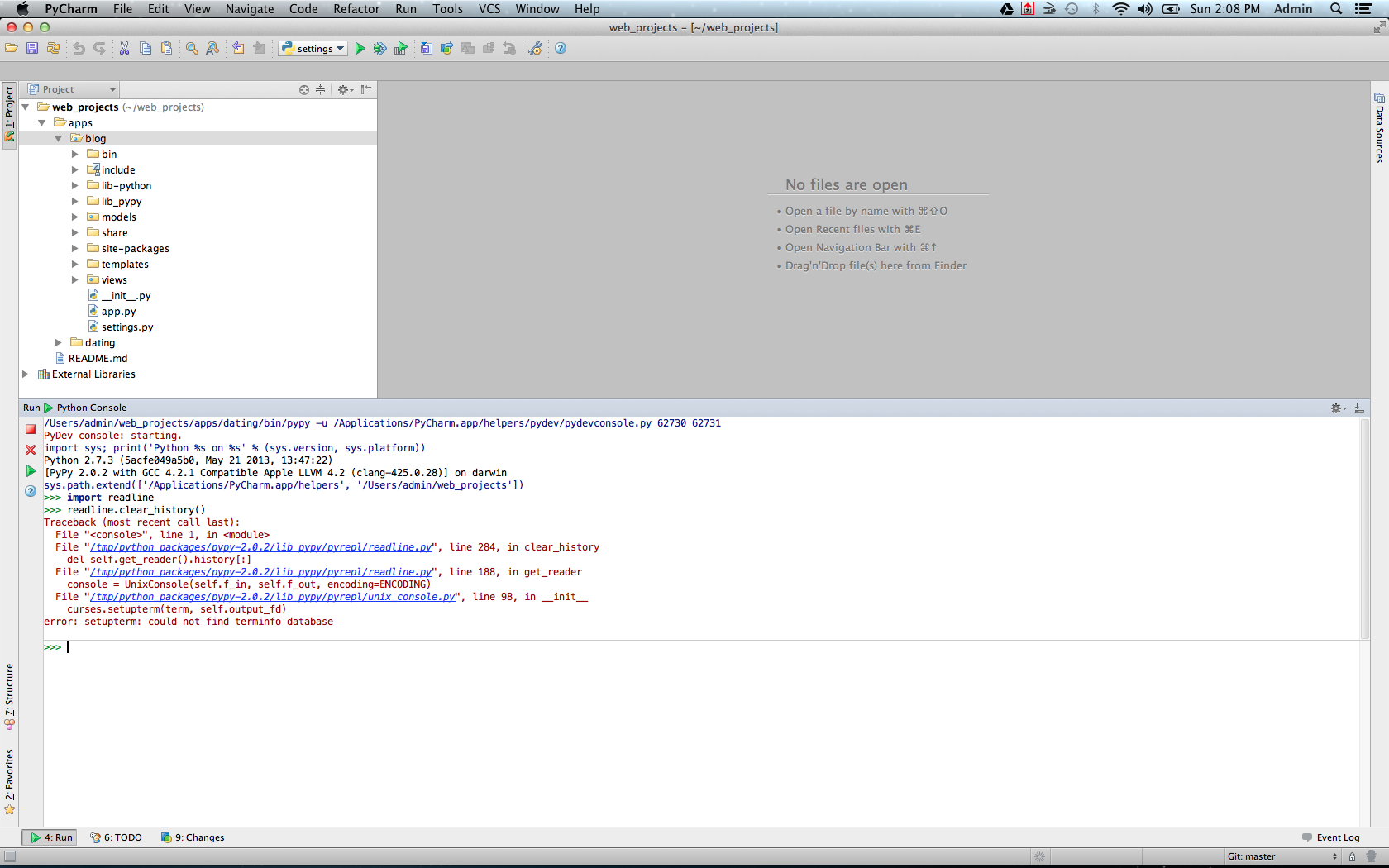Viewport: 1389px width, 868px height.
Task: Expand the templates folder
Action: click(x=75, y=264)
